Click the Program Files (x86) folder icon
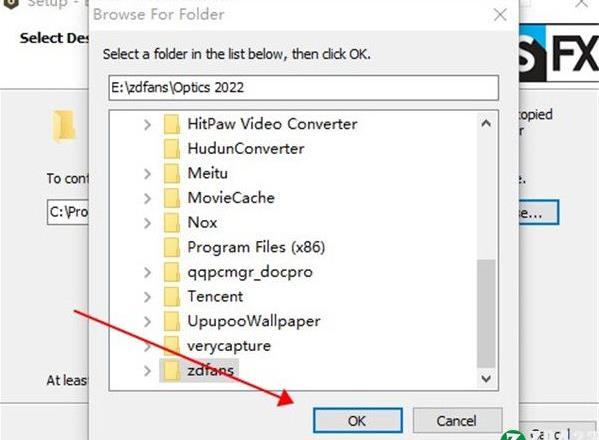Viewport: 599px width, 440px height. (172, 247)
